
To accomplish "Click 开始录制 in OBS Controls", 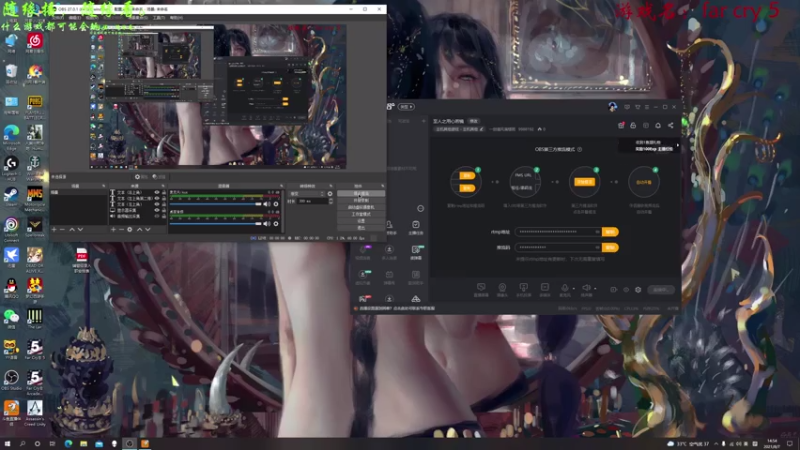I will click(x=361, y=201).
